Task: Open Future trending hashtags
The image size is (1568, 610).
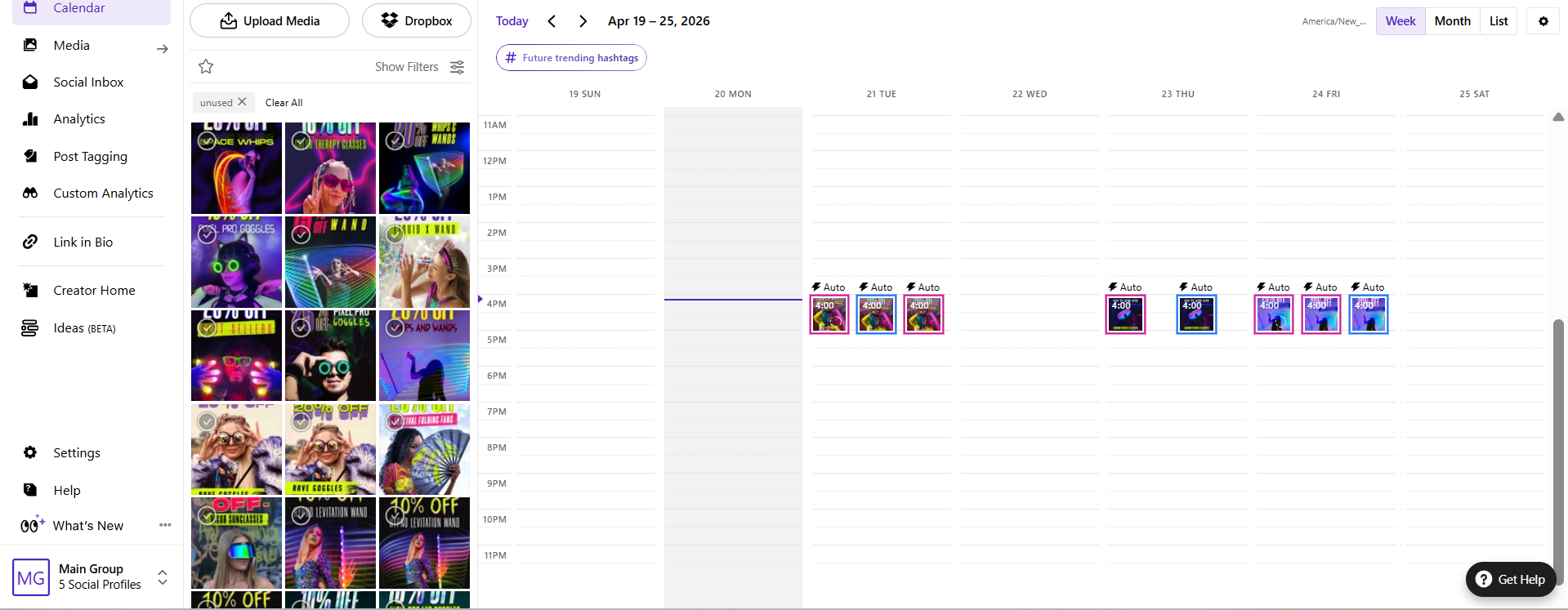Action: [x=571, y=58]
